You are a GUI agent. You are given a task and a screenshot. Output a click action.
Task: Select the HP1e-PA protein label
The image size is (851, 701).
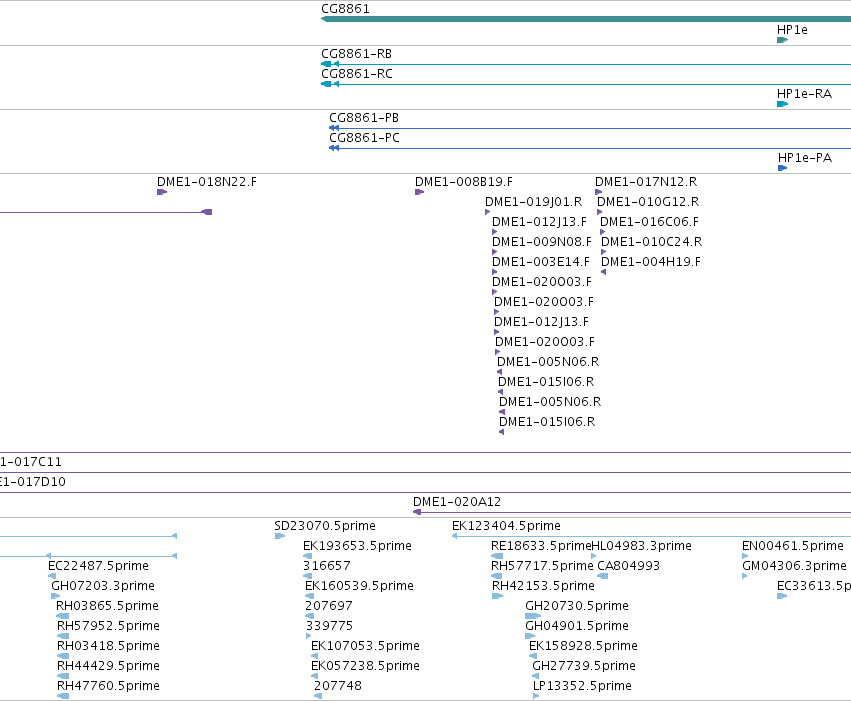coord(805,158)
